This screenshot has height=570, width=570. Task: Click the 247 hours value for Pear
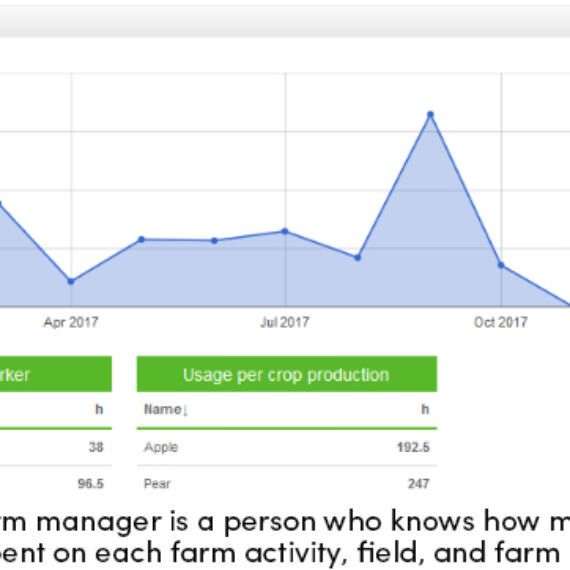419,483
